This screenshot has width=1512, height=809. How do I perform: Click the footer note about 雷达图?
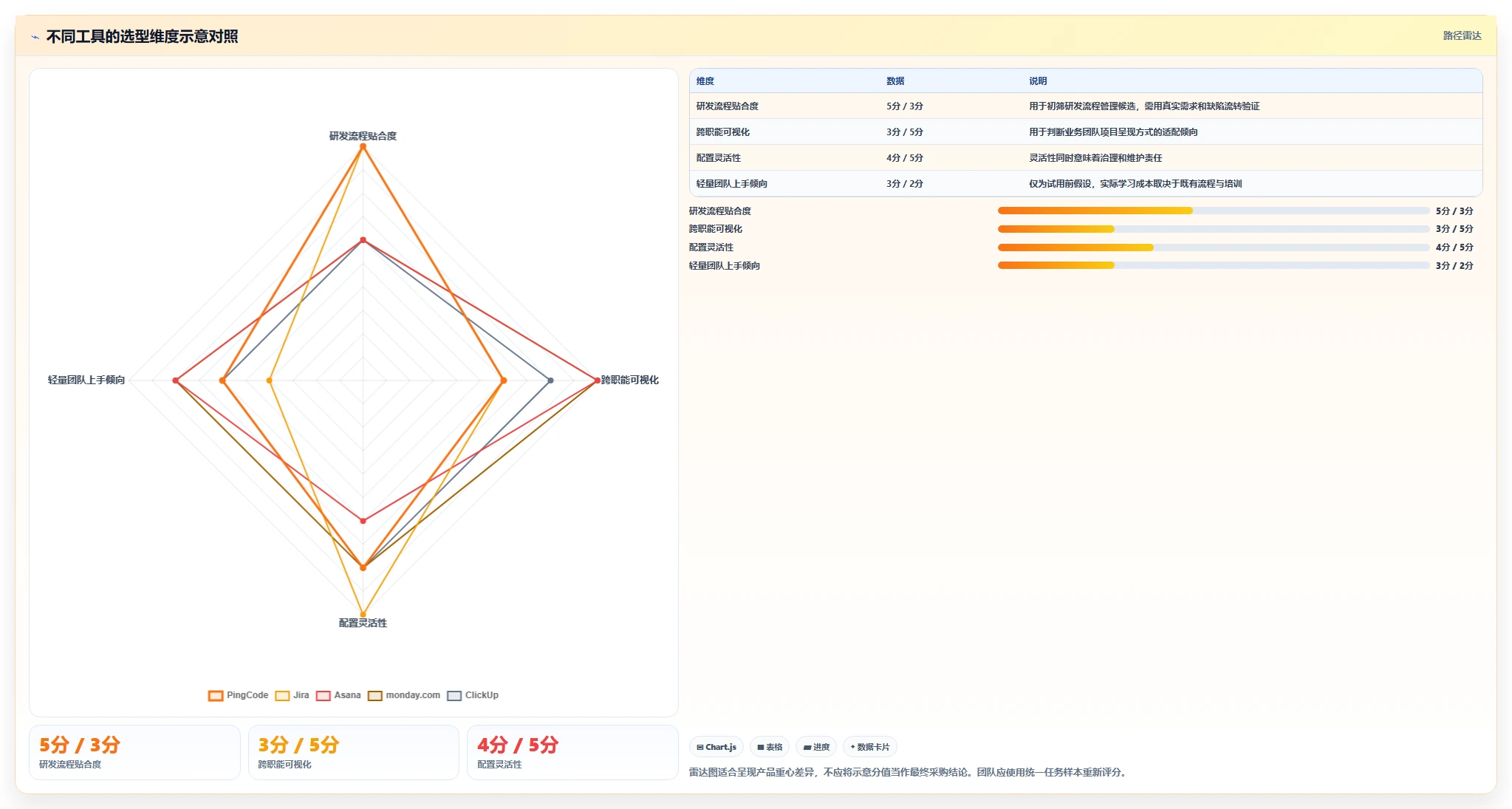[x=907, y=772]
